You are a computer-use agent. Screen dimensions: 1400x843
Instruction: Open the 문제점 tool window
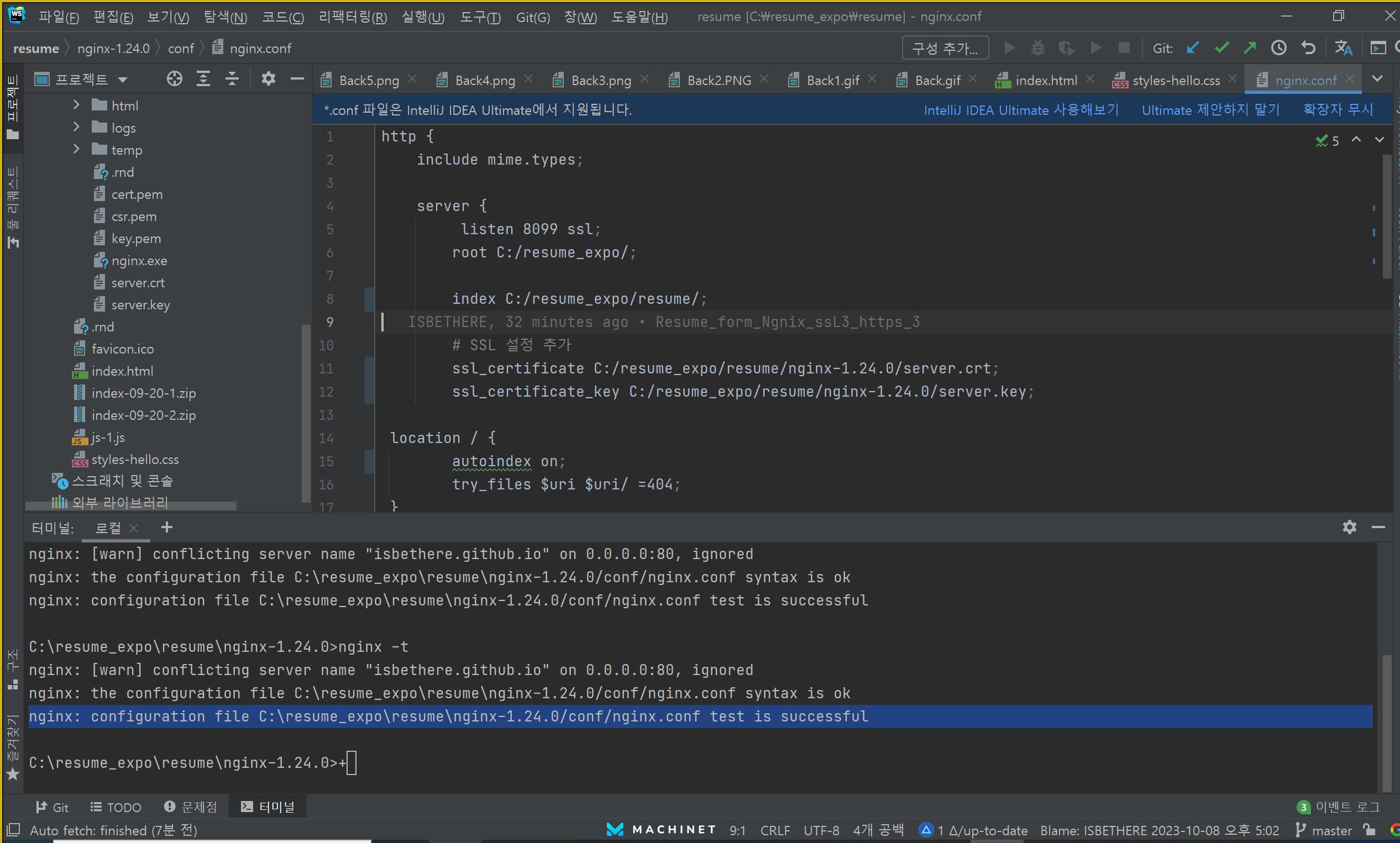(x=190, y=807)
